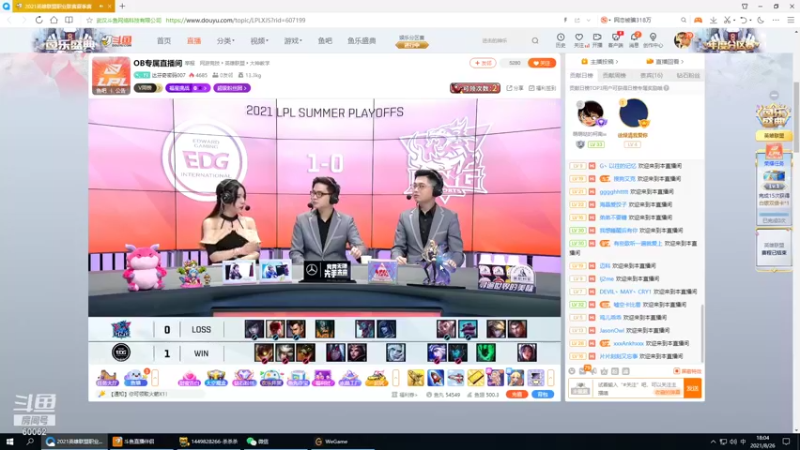Open the browser hamburger menu
Image resolution: width=800 pixels, height=450 pixels.
point(791,20)
